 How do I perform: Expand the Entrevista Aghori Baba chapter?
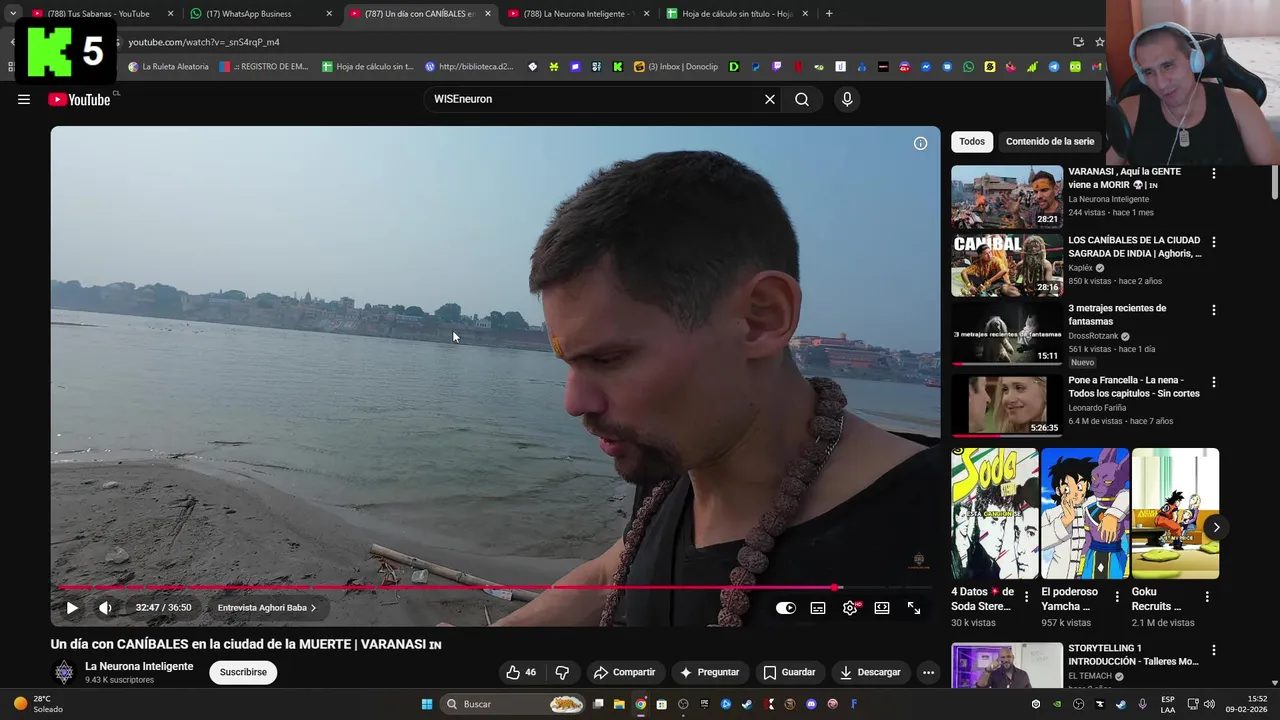(x=267, y=608)
